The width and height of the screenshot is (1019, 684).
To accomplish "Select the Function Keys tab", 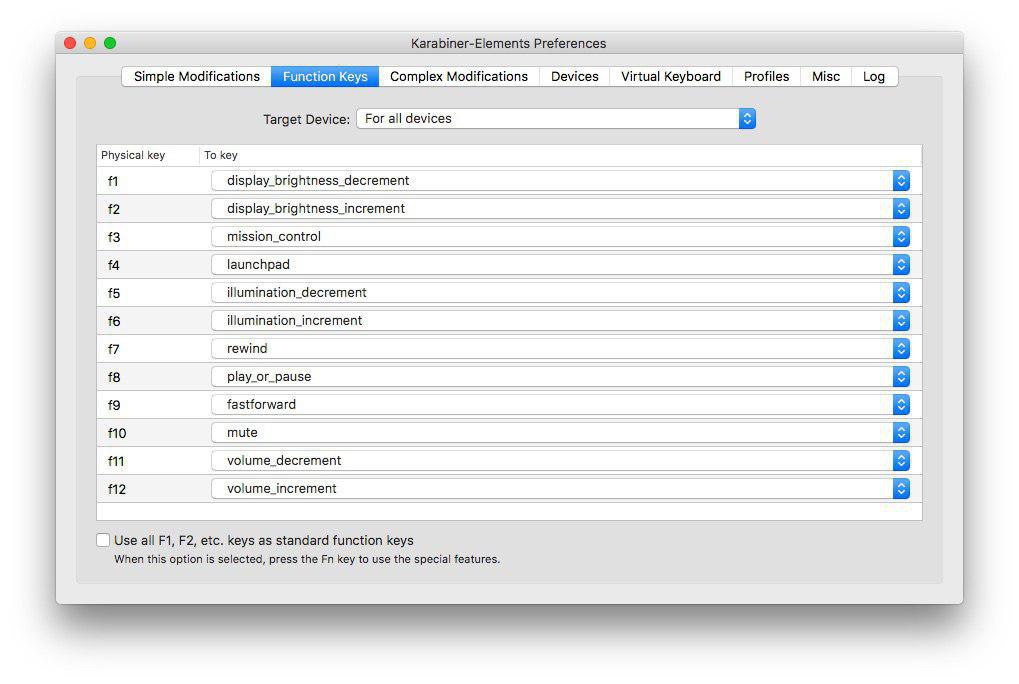I will pyautogui.click(x=325, y=77).
